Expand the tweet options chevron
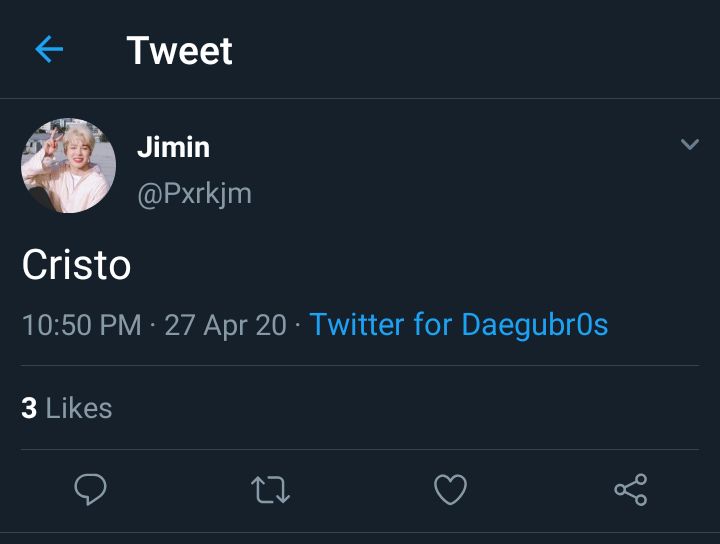Screen dimensions: 720x544 point(690,144)
